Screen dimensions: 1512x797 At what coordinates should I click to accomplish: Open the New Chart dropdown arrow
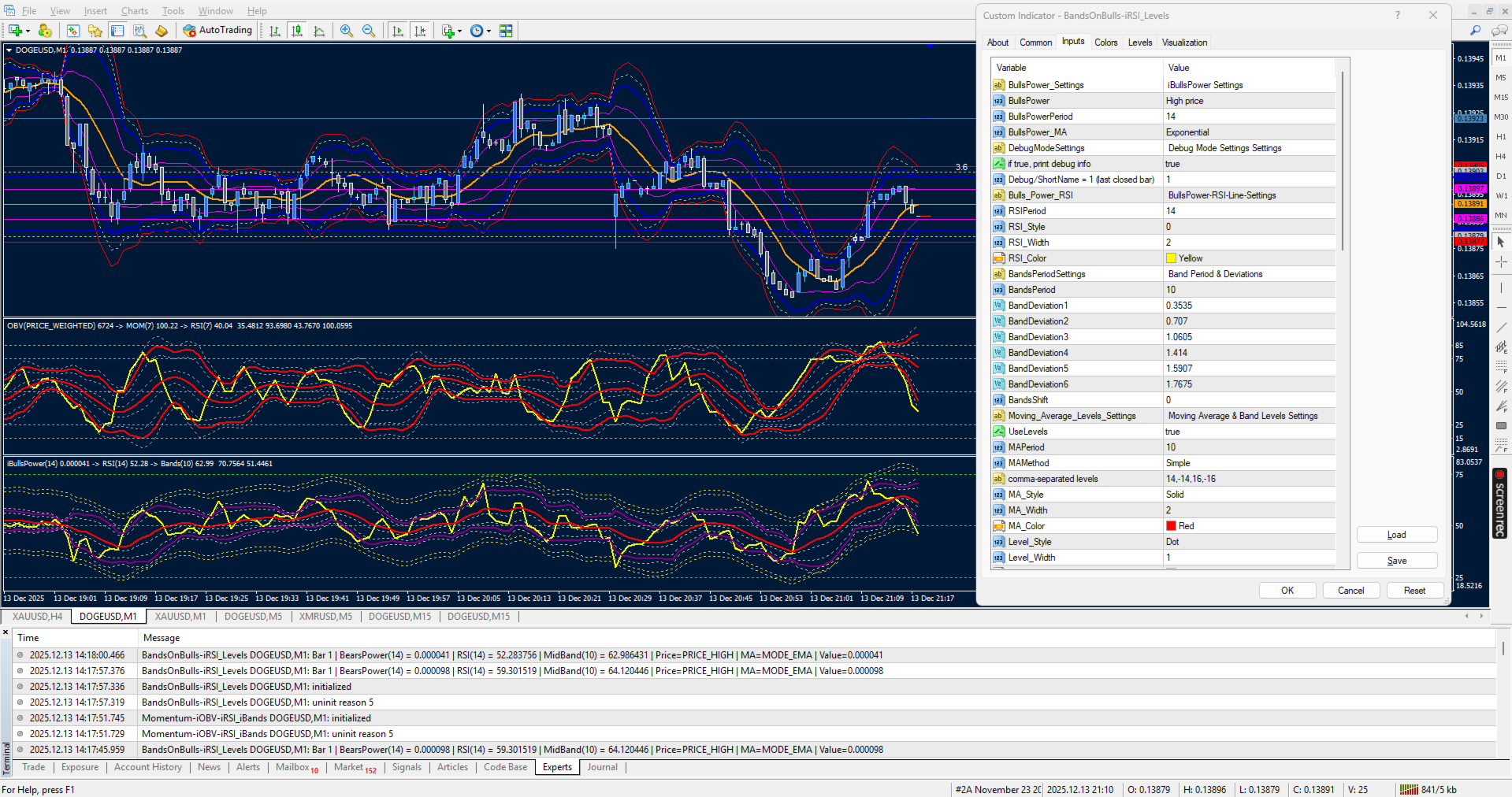[x=28, y=32]
